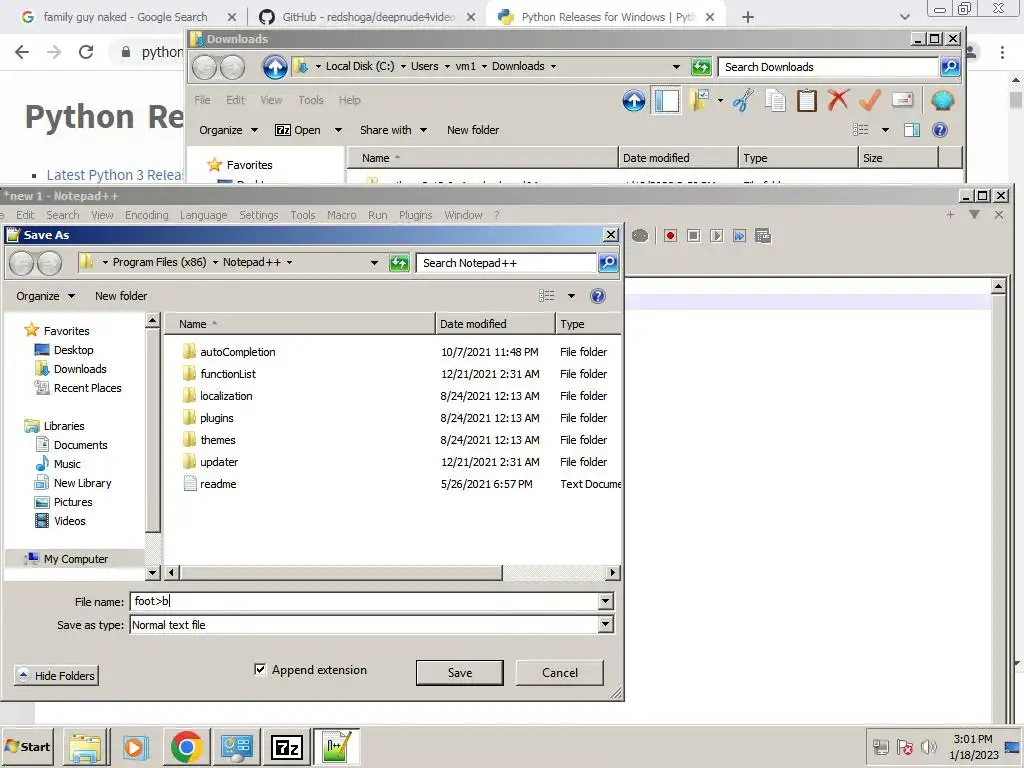Click the Copy icon in Downloads toolbar

click(775, 101)
